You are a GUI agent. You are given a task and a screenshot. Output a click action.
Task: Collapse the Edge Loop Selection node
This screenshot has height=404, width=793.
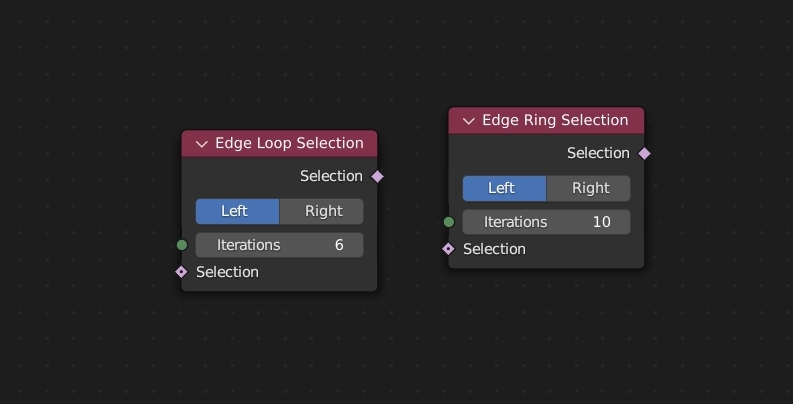coord(202,144)
